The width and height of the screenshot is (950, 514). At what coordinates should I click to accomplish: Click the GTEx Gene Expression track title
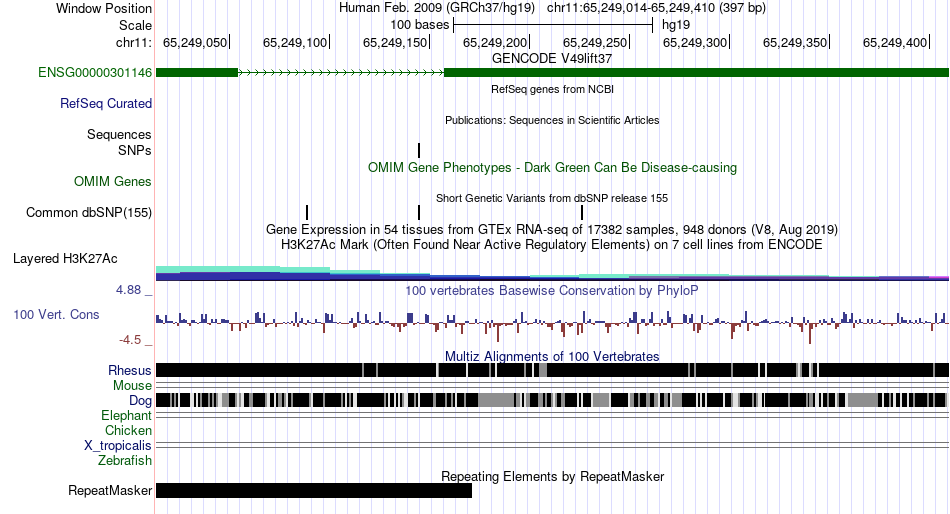pos(552,230)
